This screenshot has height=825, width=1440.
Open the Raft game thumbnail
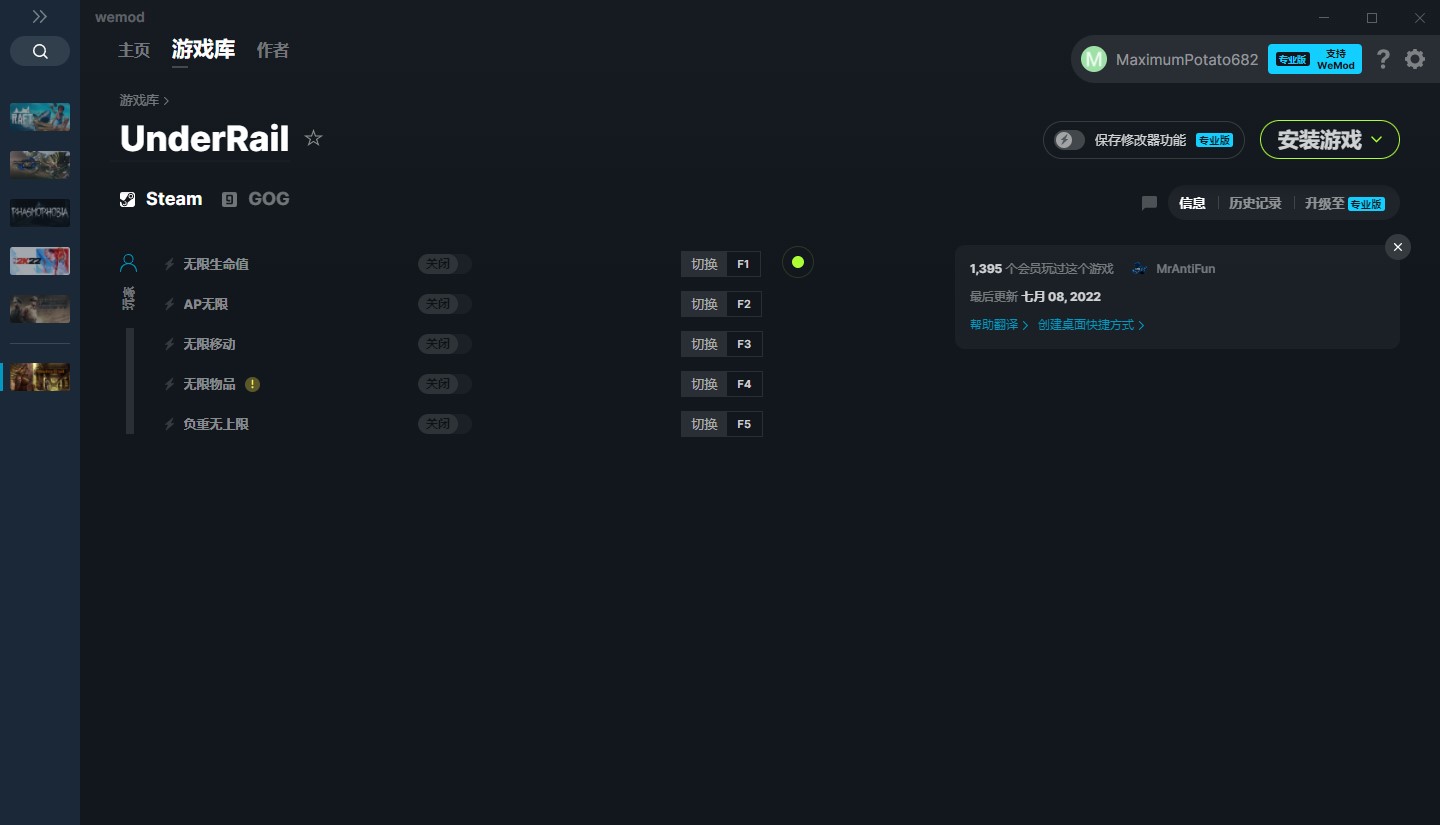point(40,117)
